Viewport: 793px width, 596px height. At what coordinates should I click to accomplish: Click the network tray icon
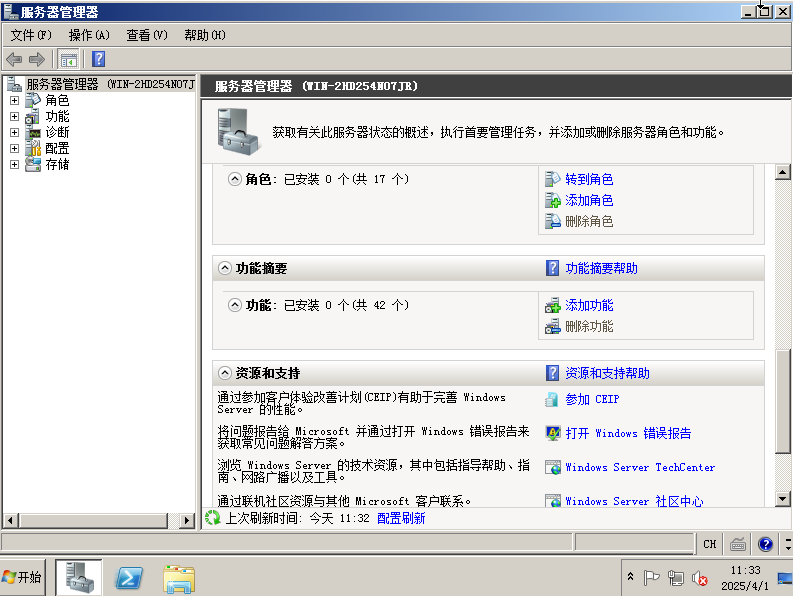676,577
